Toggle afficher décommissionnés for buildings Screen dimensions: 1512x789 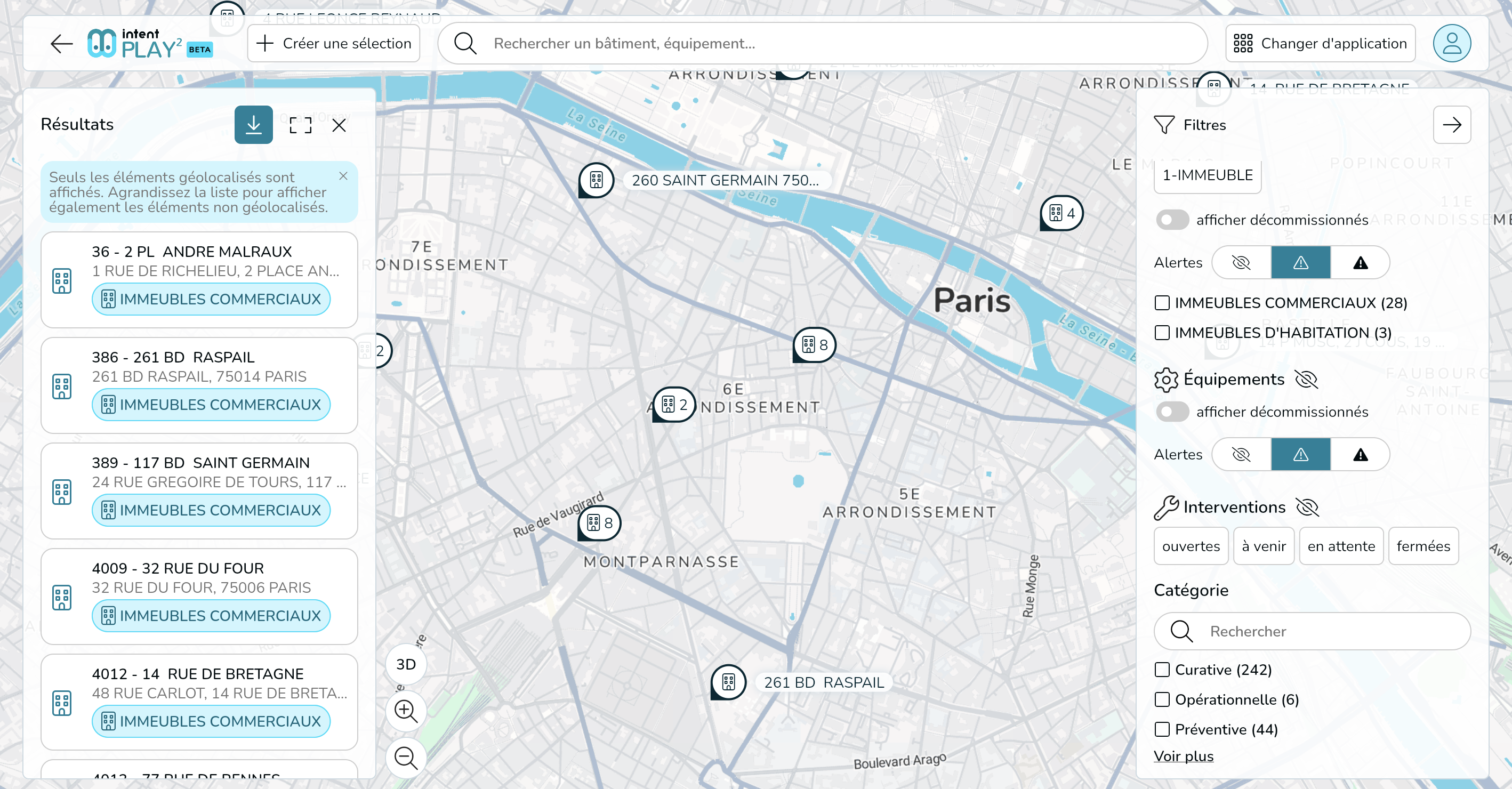tap(1172, 220)
